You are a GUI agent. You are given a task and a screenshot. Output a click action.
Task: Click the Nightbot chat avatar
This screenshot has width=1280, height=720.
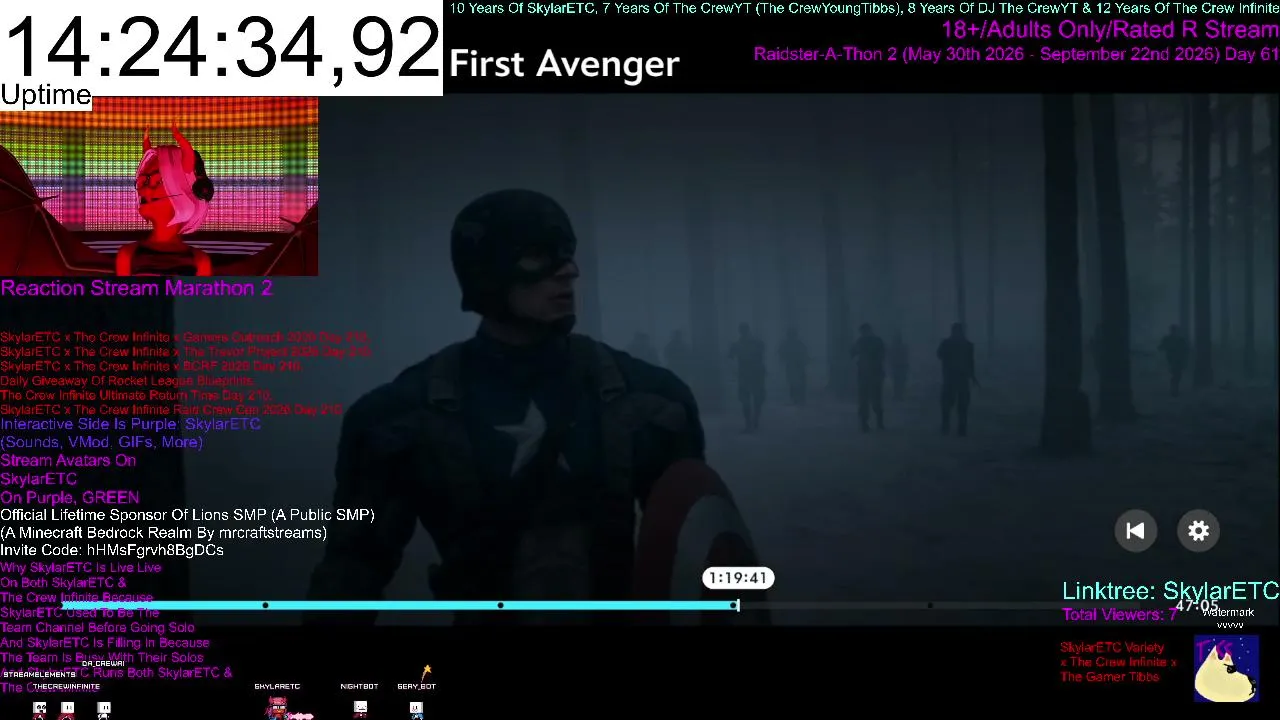(x=360, y=708)
